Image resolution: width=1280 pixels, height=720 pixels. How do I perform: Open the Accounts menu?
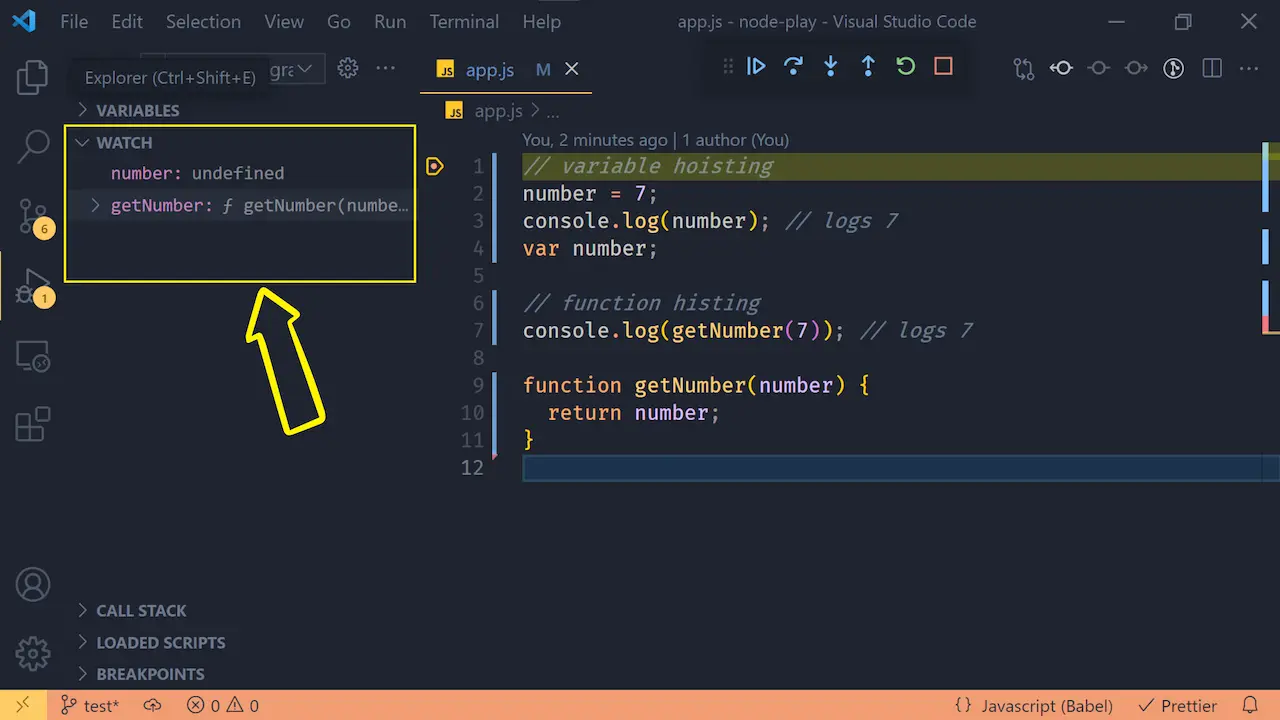[x=33, y=584]
